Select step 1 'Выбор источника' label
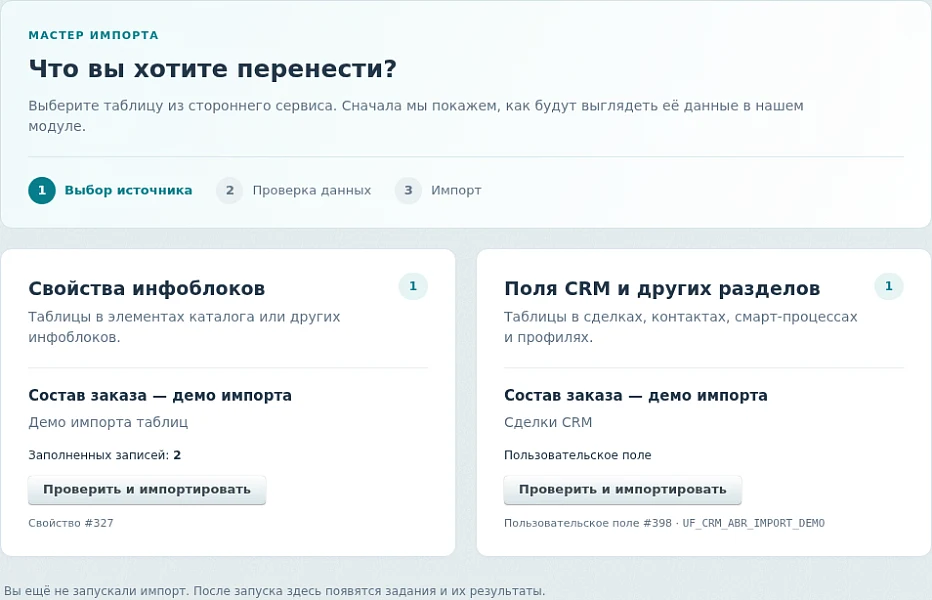This screenshot has width=932, height=600. [128, 190]
